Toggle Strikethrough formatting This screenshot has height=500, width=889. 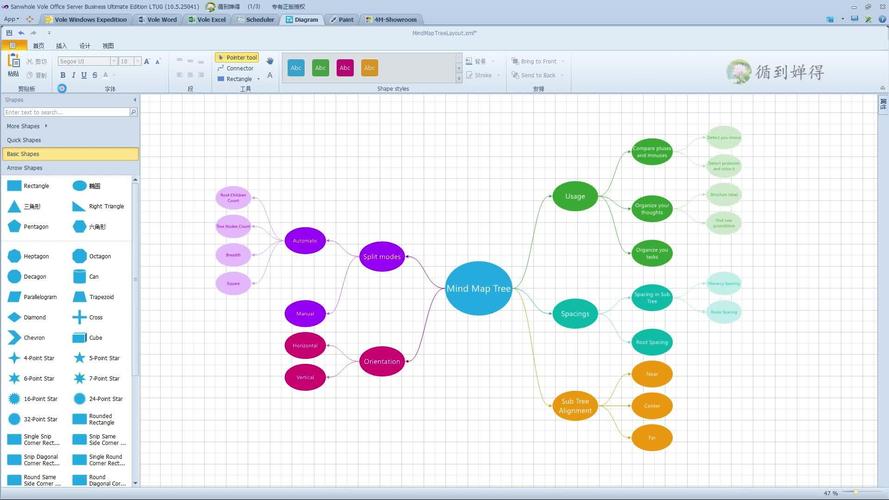(95, 75)
